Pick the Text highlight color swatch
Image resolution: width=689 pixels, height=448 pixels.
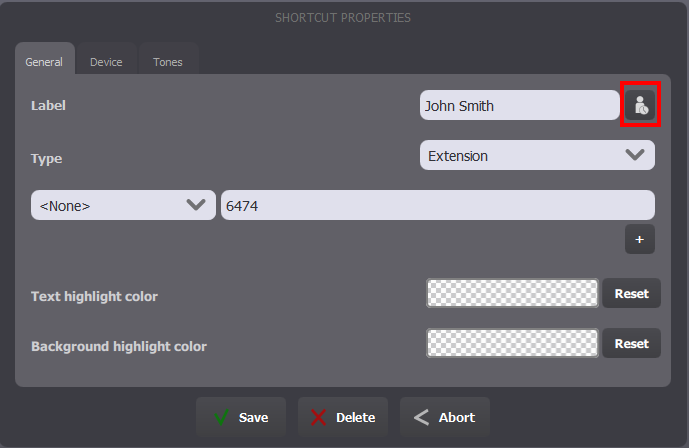point(512,293)
